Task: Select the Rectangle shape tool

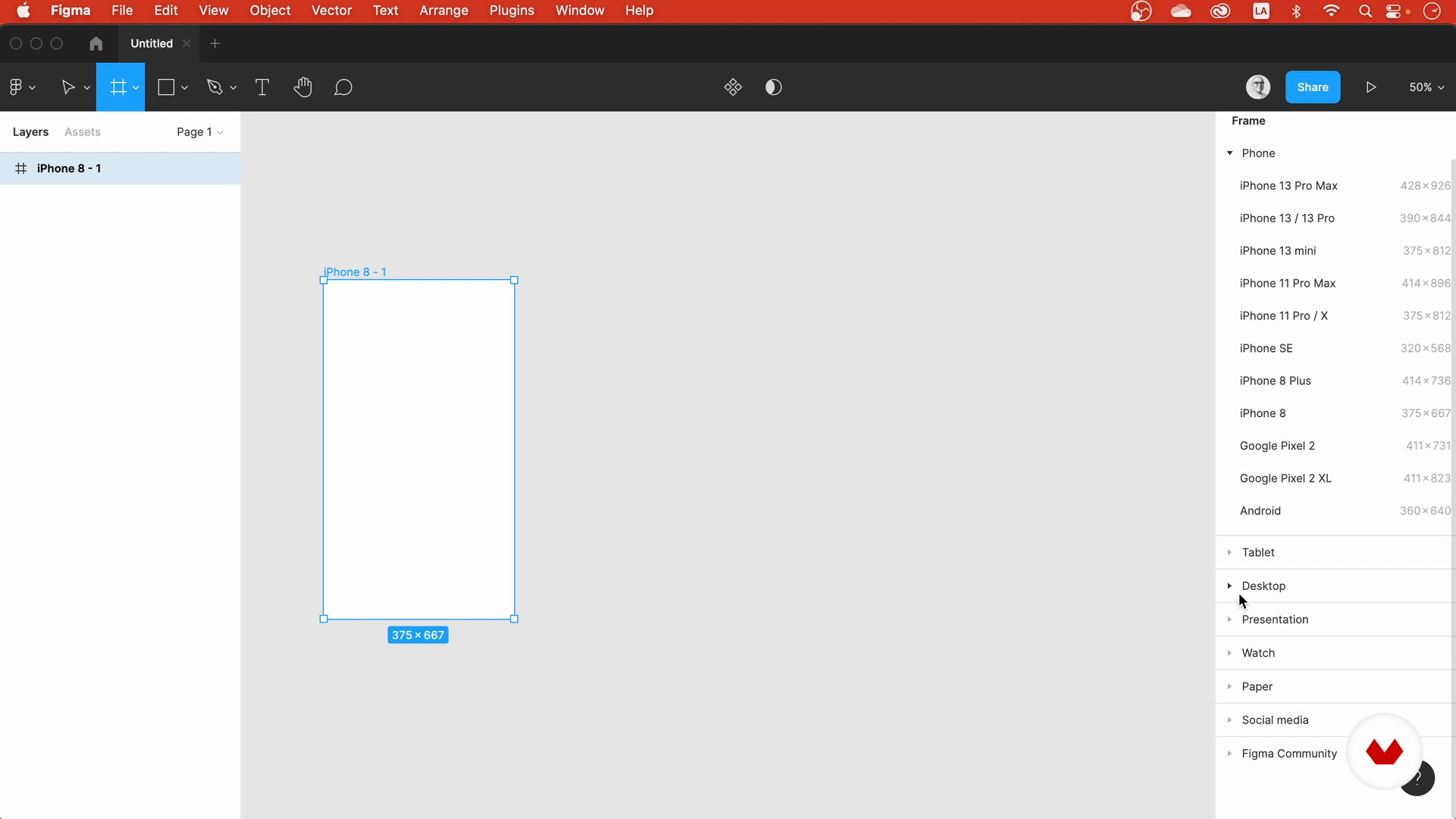Action: pyautogui.click(x=166, y=87)
